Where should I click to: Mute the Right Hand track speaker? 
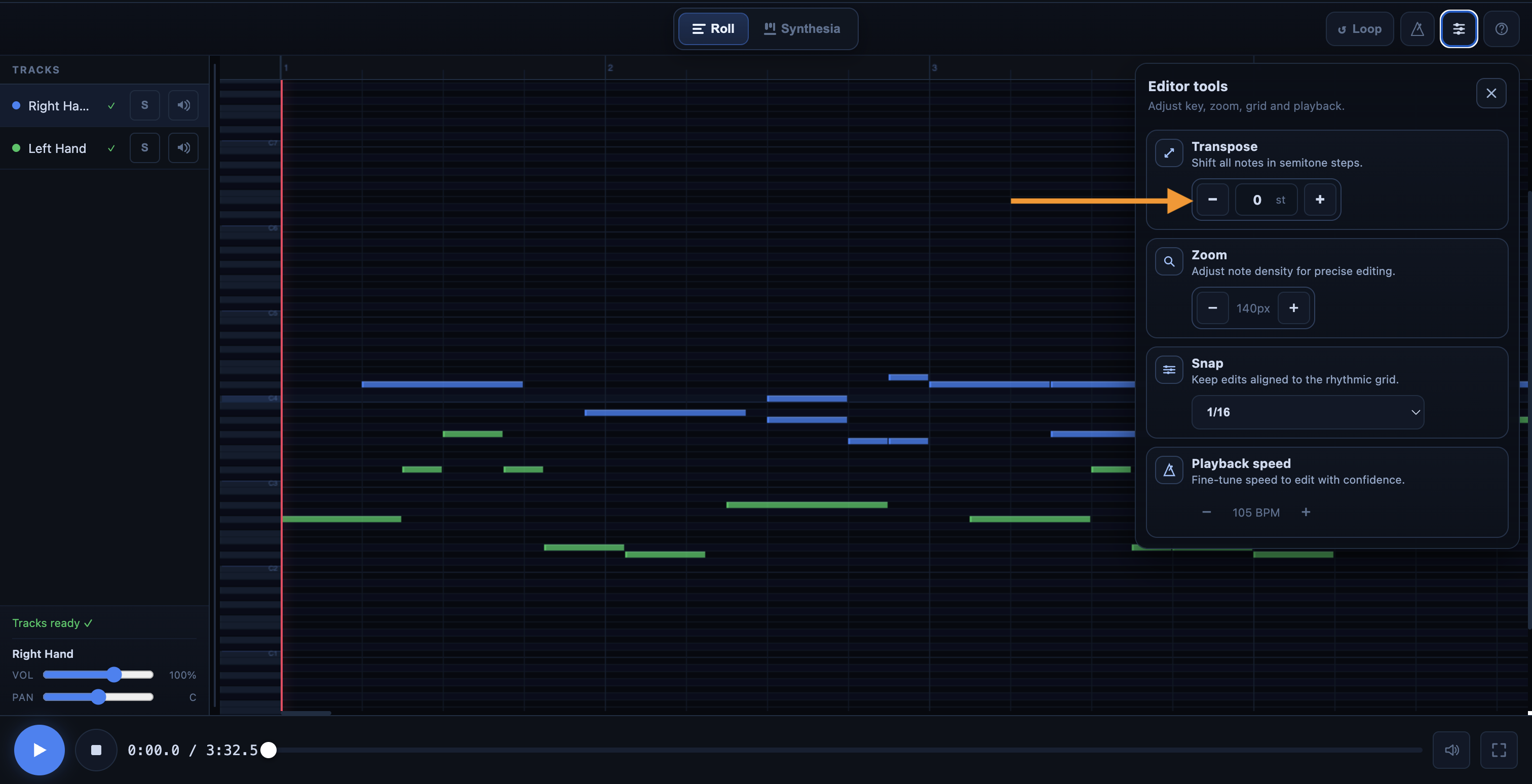pyautogui.click(x=183, y=105)
